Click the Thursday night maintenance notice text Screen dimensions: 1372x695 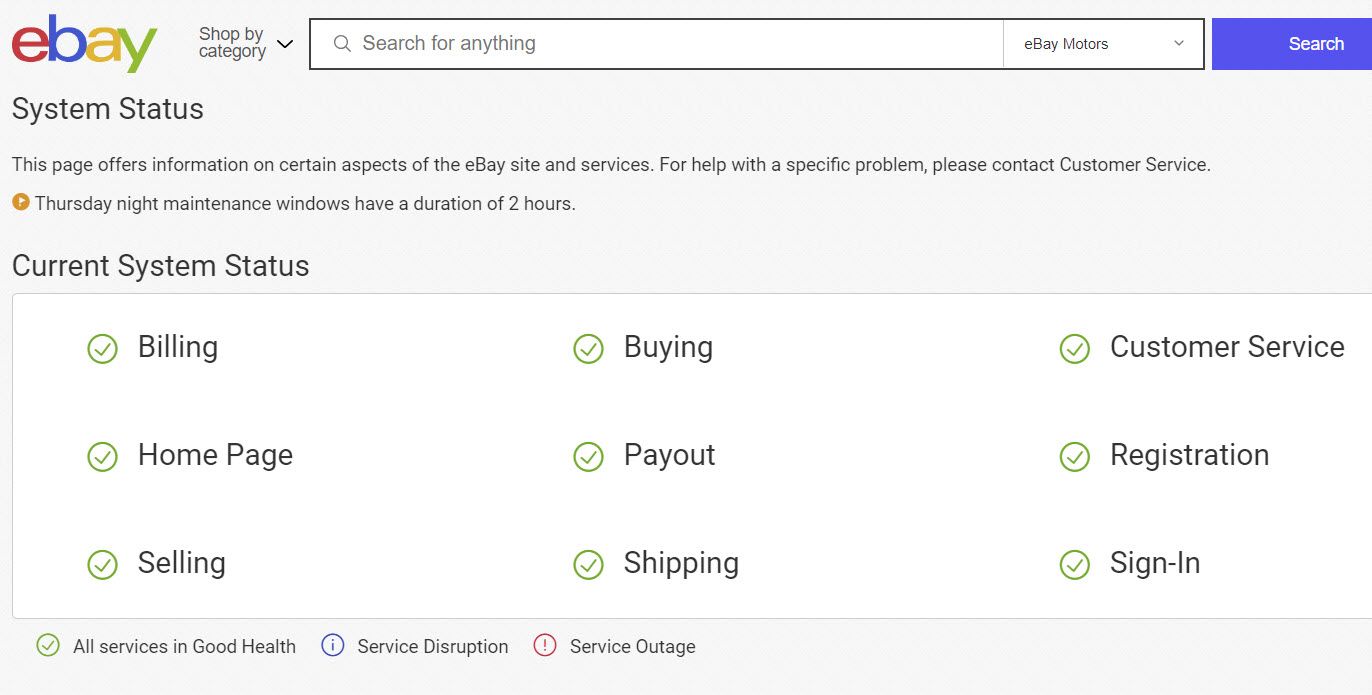click(305, 204)
